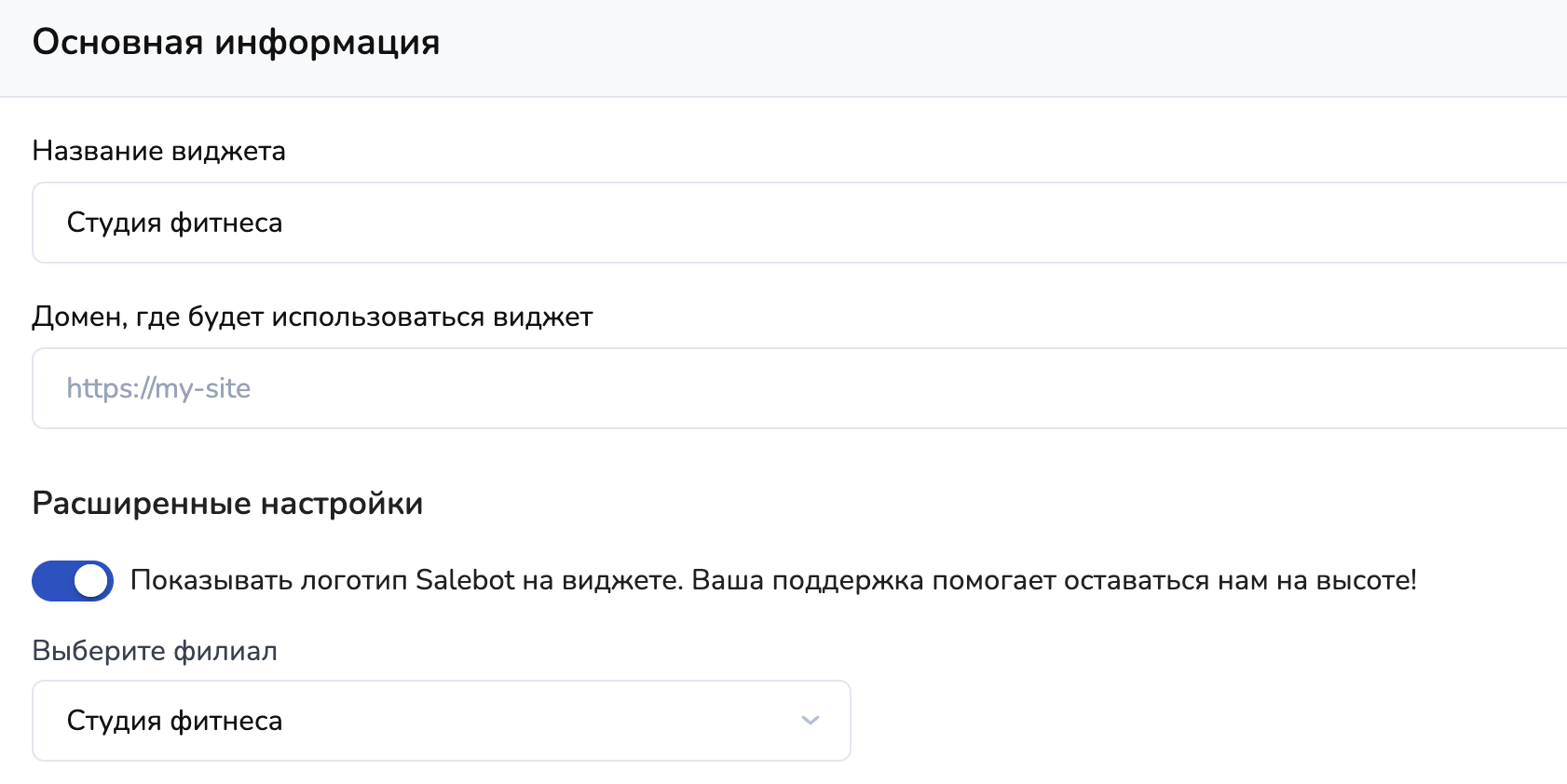This screenshot has height=784, width=1567.
Task: Click the "Домен, где будет использоваться виджет" label
Action: 312,317
